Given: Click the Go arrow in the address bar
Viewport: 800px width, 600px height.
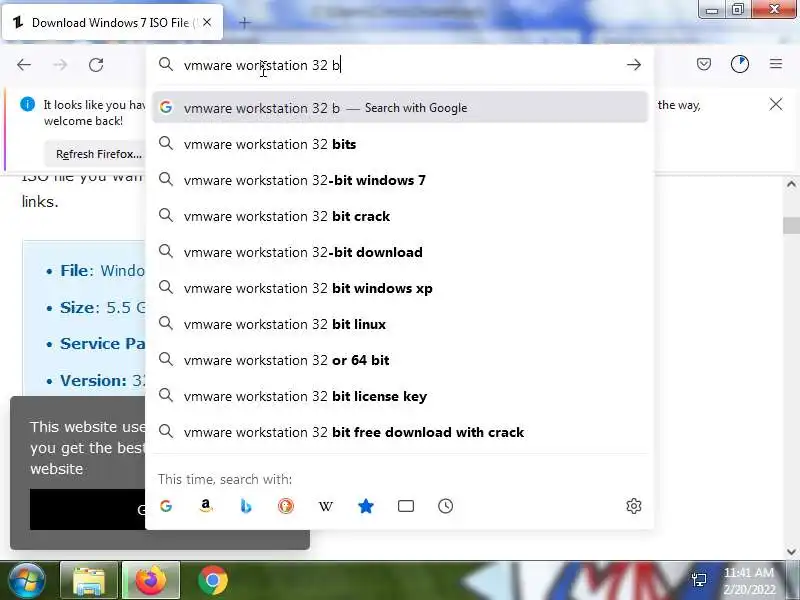Looking at the screenshot, I should 634,65.
